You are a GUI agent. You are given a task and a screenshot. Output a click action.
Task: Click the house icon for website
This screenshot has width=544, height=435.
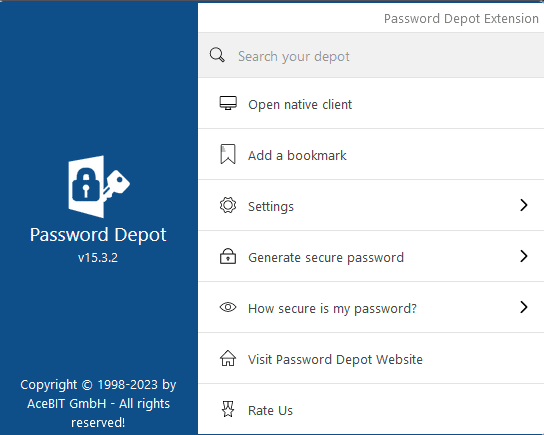tap(228, 358)
